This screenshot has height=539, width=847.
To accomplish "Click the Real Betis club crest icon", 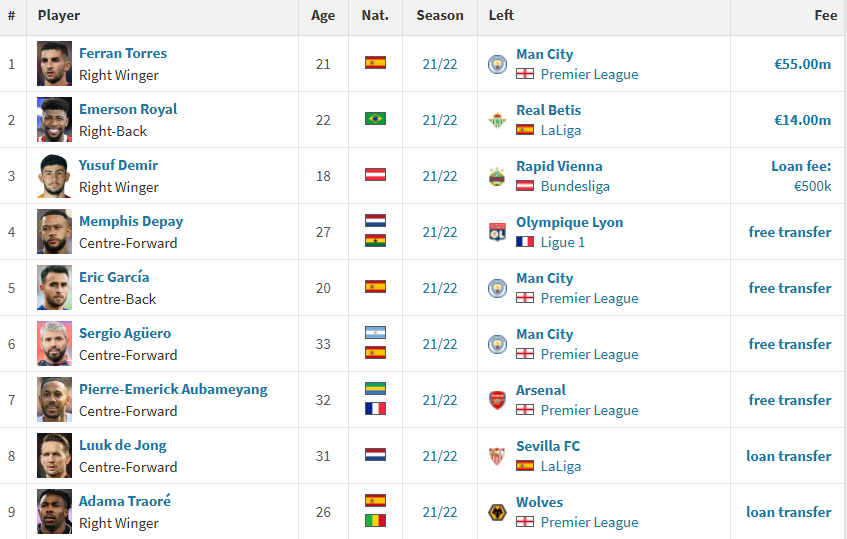I will pyautogui.click(x=497, y=120).
